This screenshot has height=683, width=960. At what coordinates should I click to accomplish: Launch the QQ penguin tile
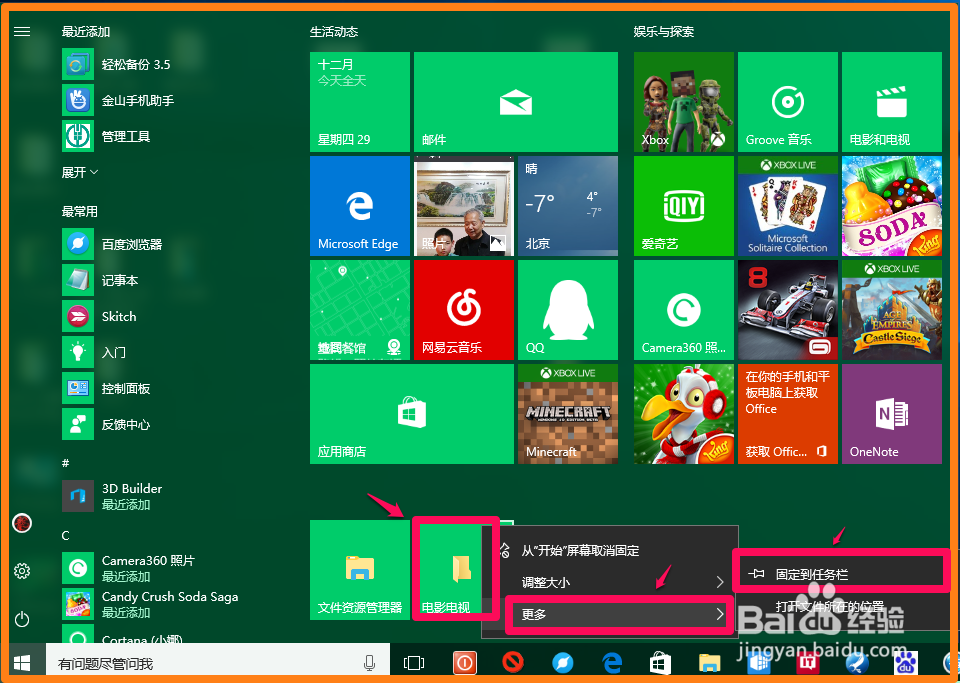(x=568, y=310)
